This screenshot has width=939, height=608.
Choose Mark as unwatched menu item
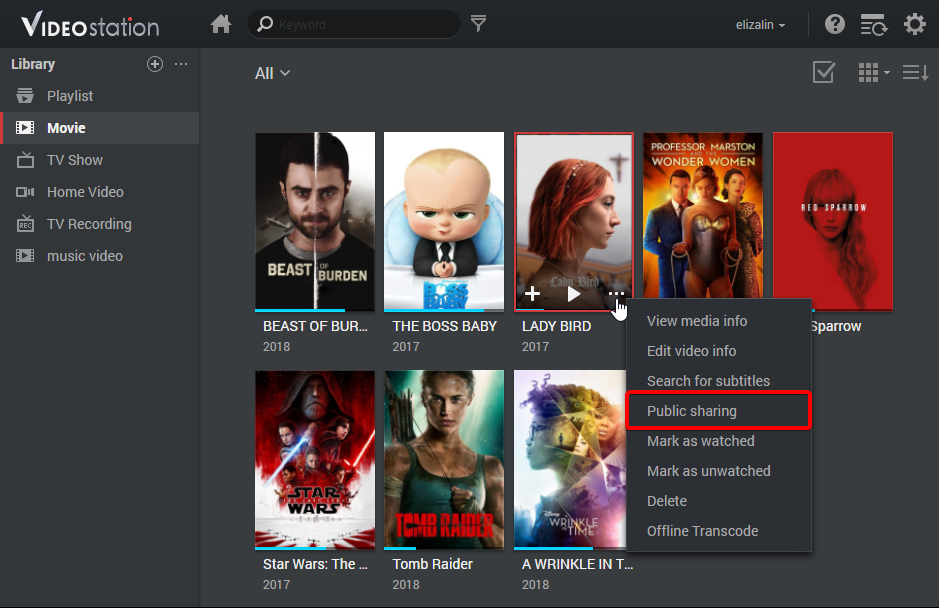click(719, 471)
